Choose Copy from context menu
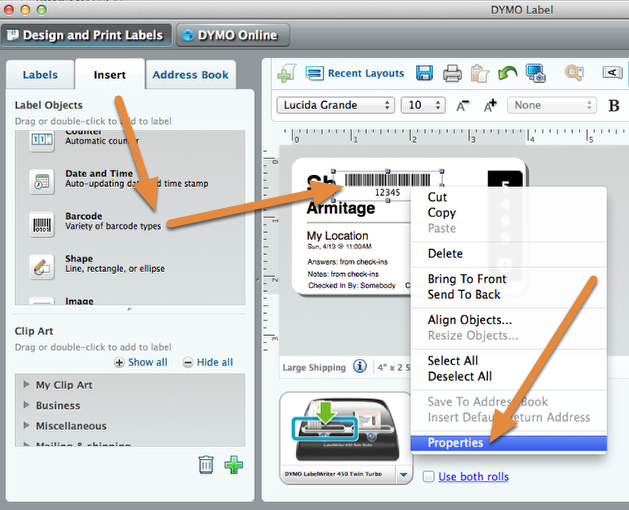The image size is (629, 510). [509, 213]
